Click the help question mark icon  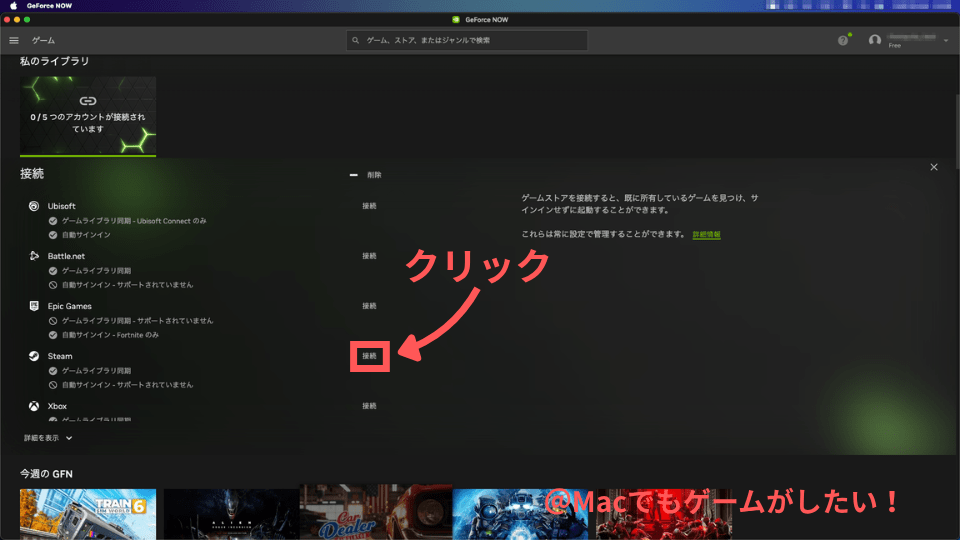[x=843, y=40]
